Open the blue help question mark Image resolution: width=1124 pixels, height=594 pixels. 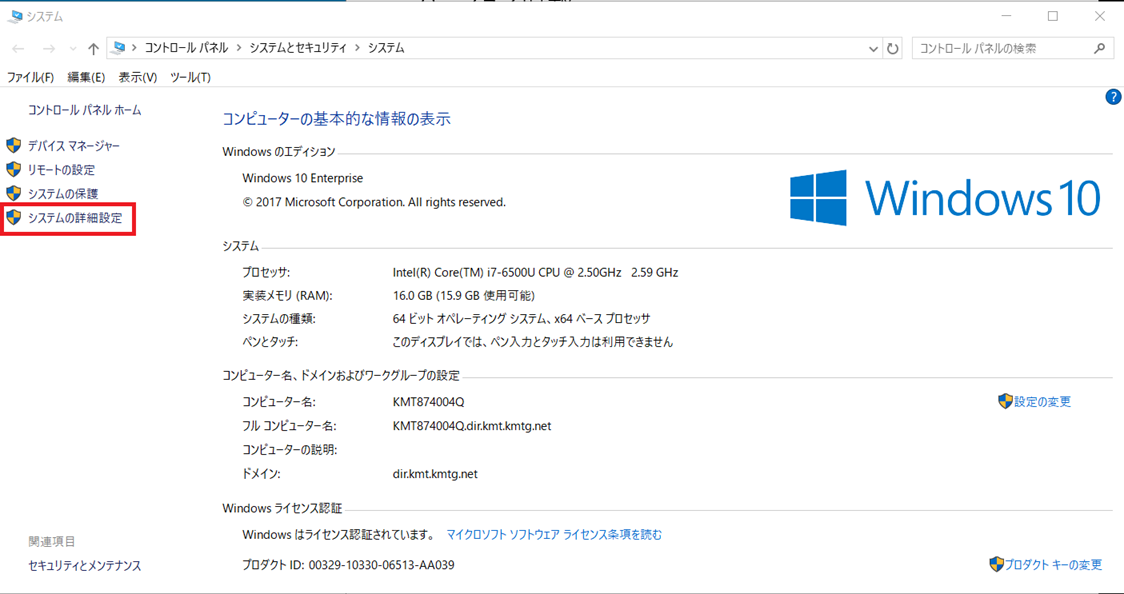(x=1113, y=97)
